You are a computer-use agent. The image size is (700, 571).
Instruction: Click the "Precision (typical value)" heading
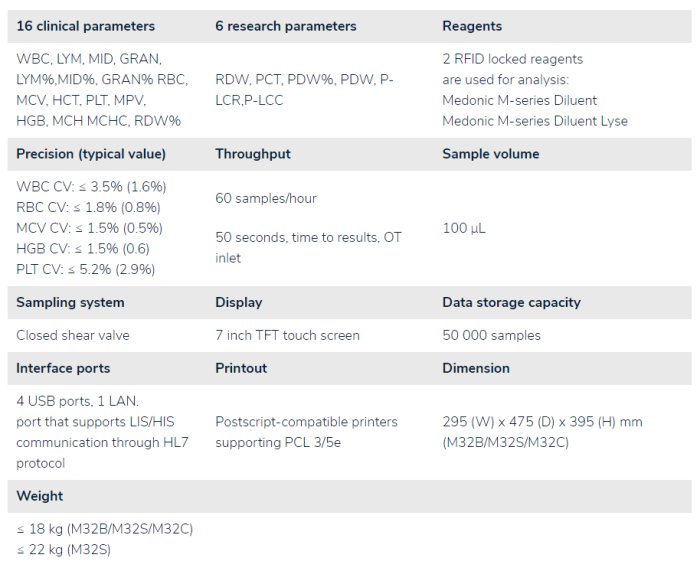pos(91,154)
